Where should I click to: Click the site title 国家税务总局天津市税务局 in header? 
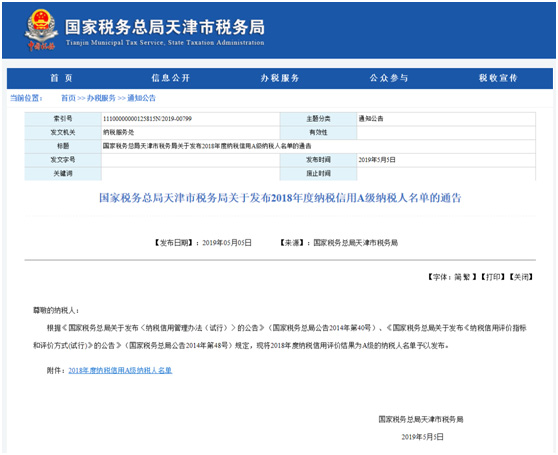[165, 27]
